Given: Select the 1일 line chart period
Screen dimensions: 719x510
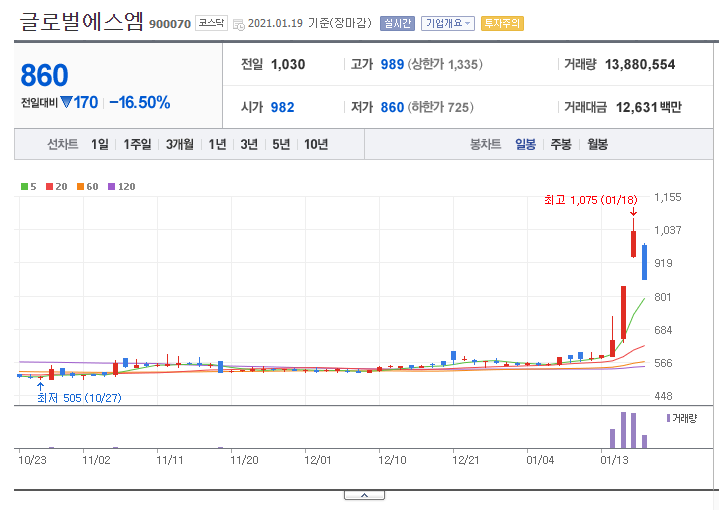Looking at the screenshot, I should 100,144.
